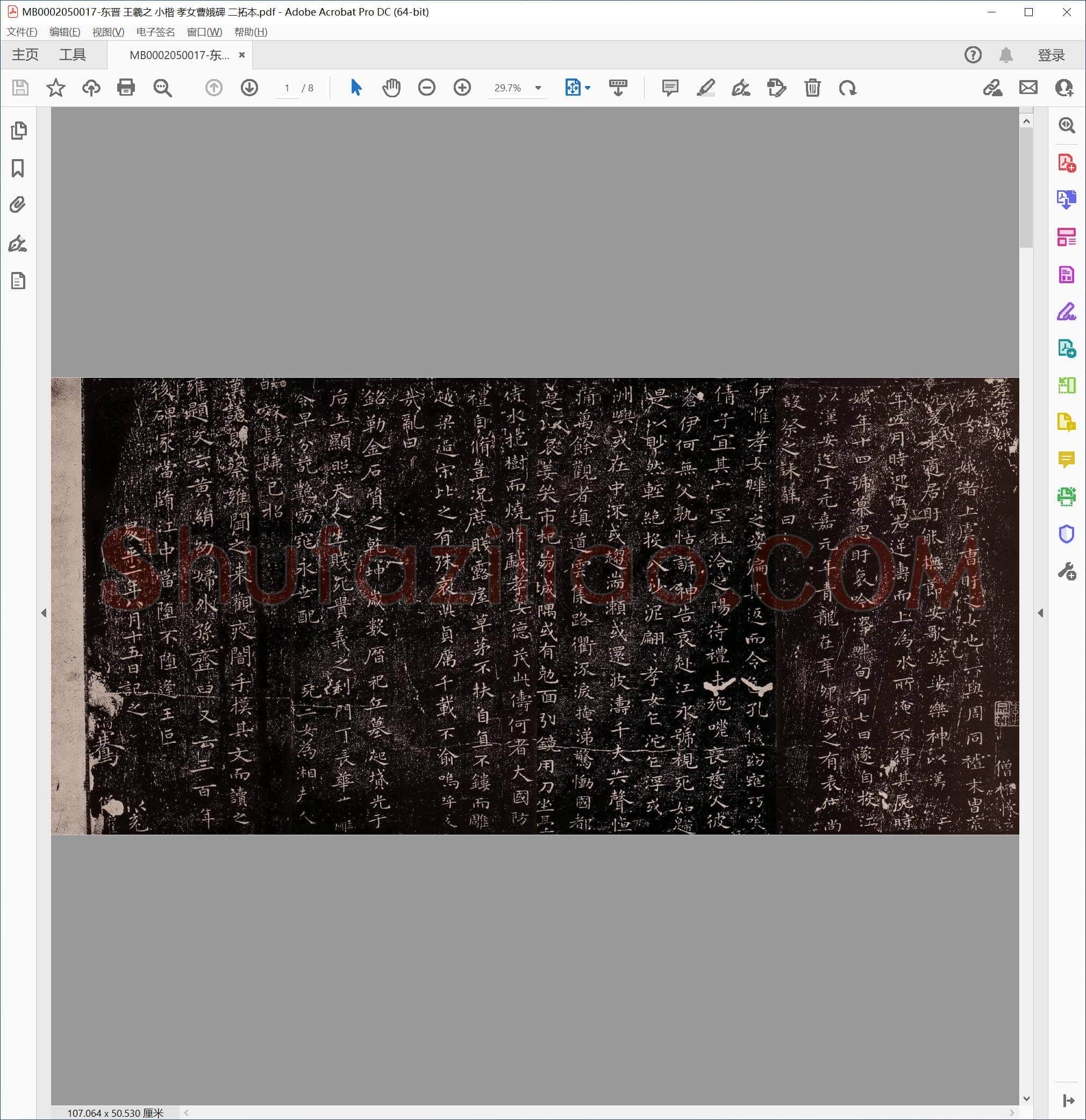Viewport: 1086px width, 1120px height.
Task: Select the Hand pan tool
Action: pyautogui.click(x=391, y=88)
